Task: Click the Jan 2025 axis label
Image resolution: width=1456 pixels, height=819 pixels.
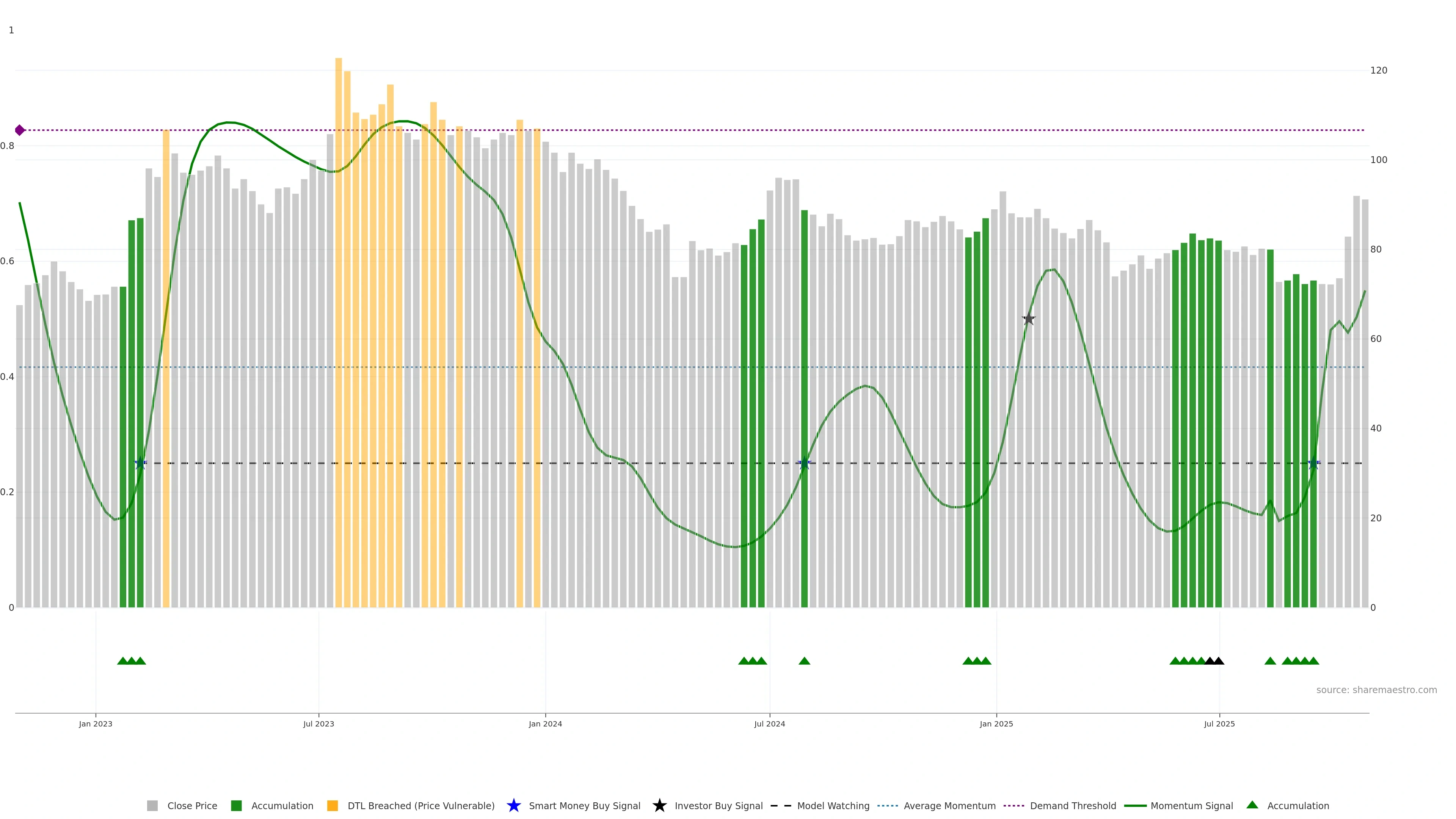Action: tap(996, 724)
